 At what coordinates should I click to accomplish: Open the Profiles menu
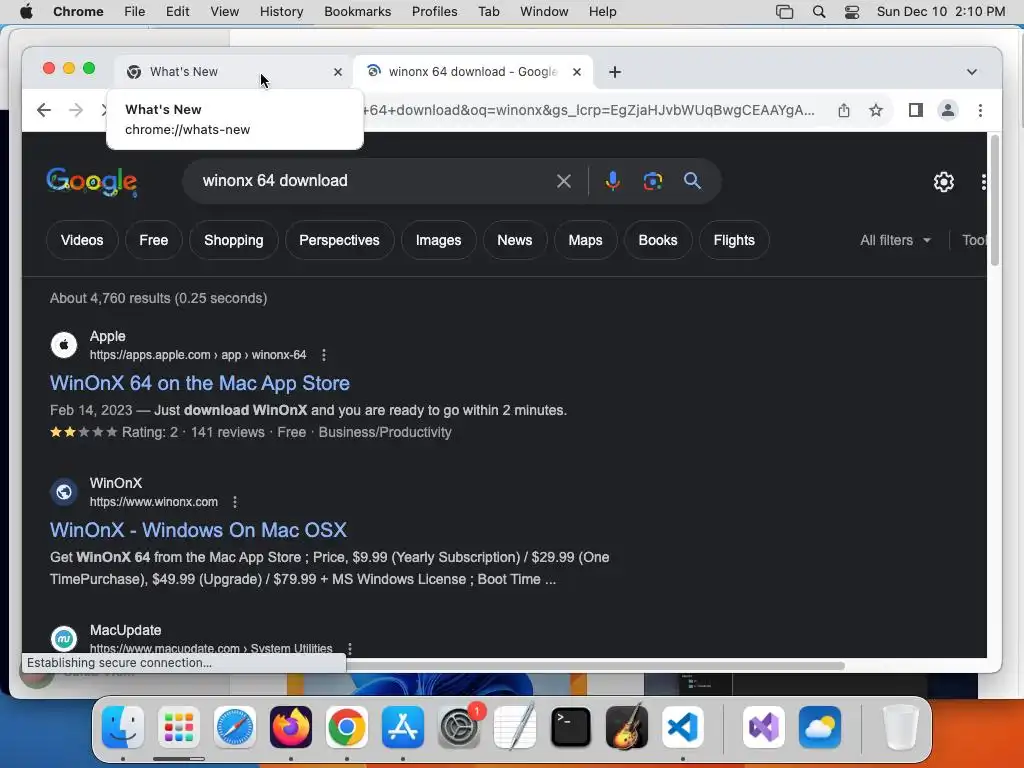point(434,12)
